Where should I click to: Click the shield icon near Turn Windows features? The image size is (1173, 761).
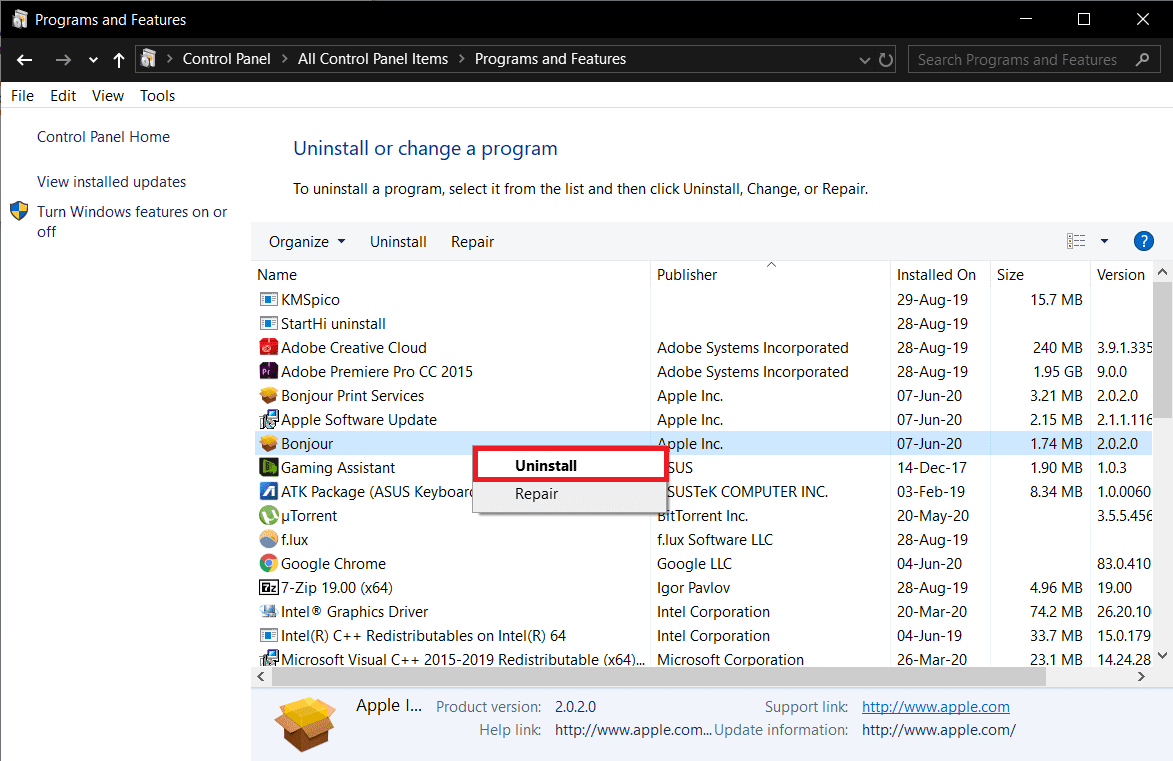(x=18, y=211)
